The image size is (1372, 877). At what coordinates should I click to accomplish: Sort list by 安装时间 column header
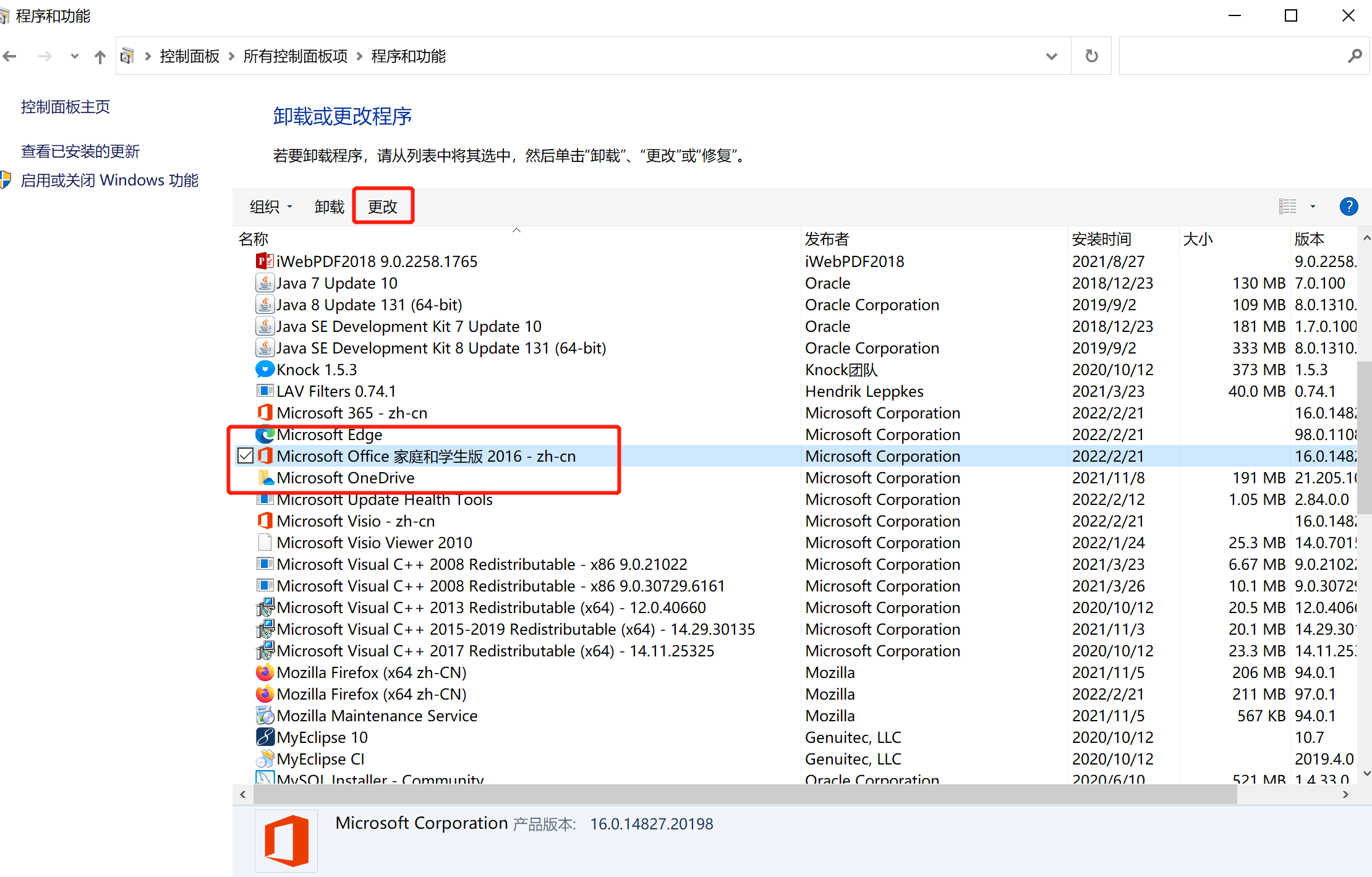[1102, 239]
